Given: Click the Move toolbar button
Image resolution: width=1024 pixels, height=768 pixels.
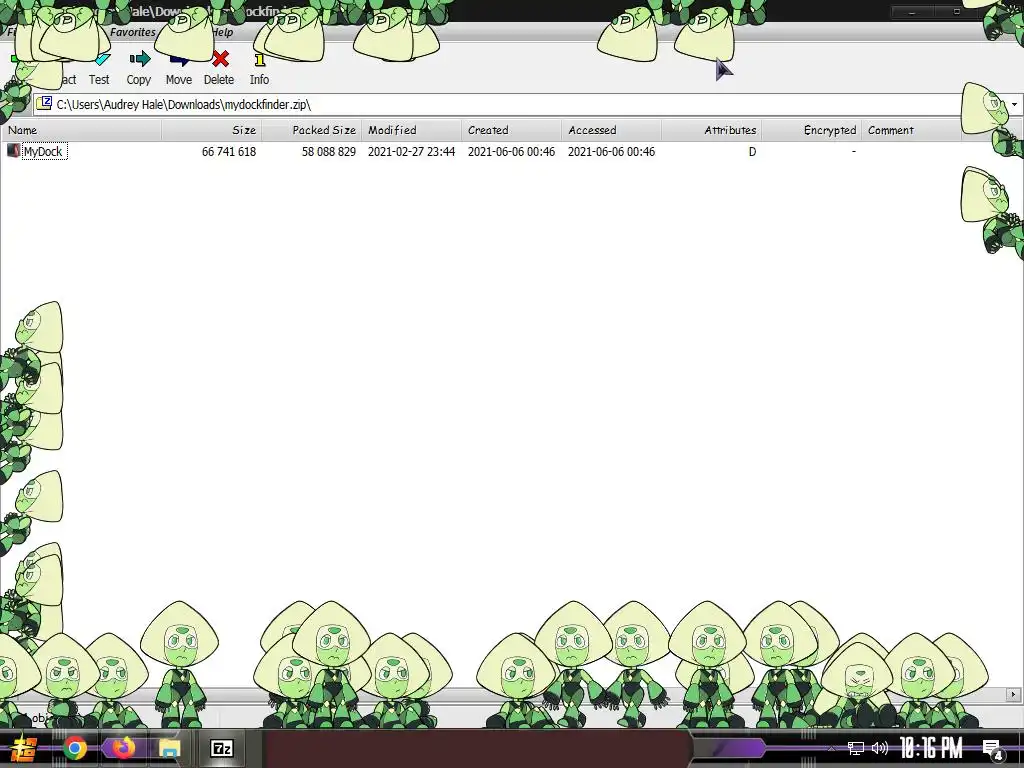Looking at the screenshot, I should coord(178,68).
